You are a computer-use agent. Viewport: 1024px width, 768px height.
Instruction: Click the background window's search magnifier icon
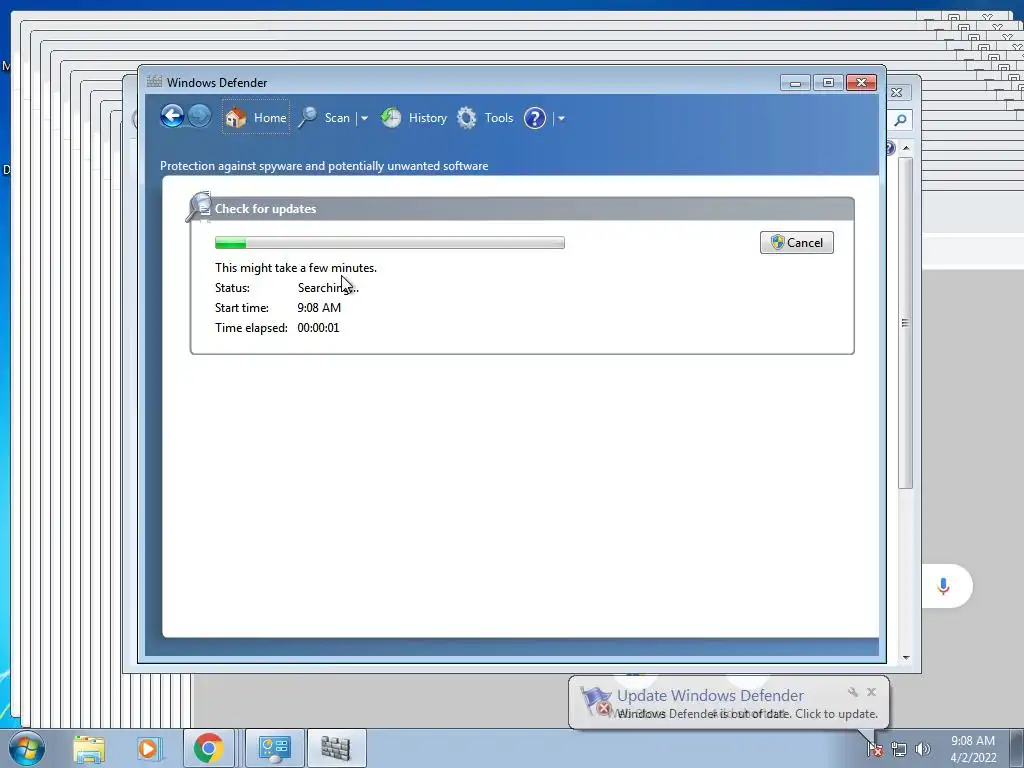901,120
